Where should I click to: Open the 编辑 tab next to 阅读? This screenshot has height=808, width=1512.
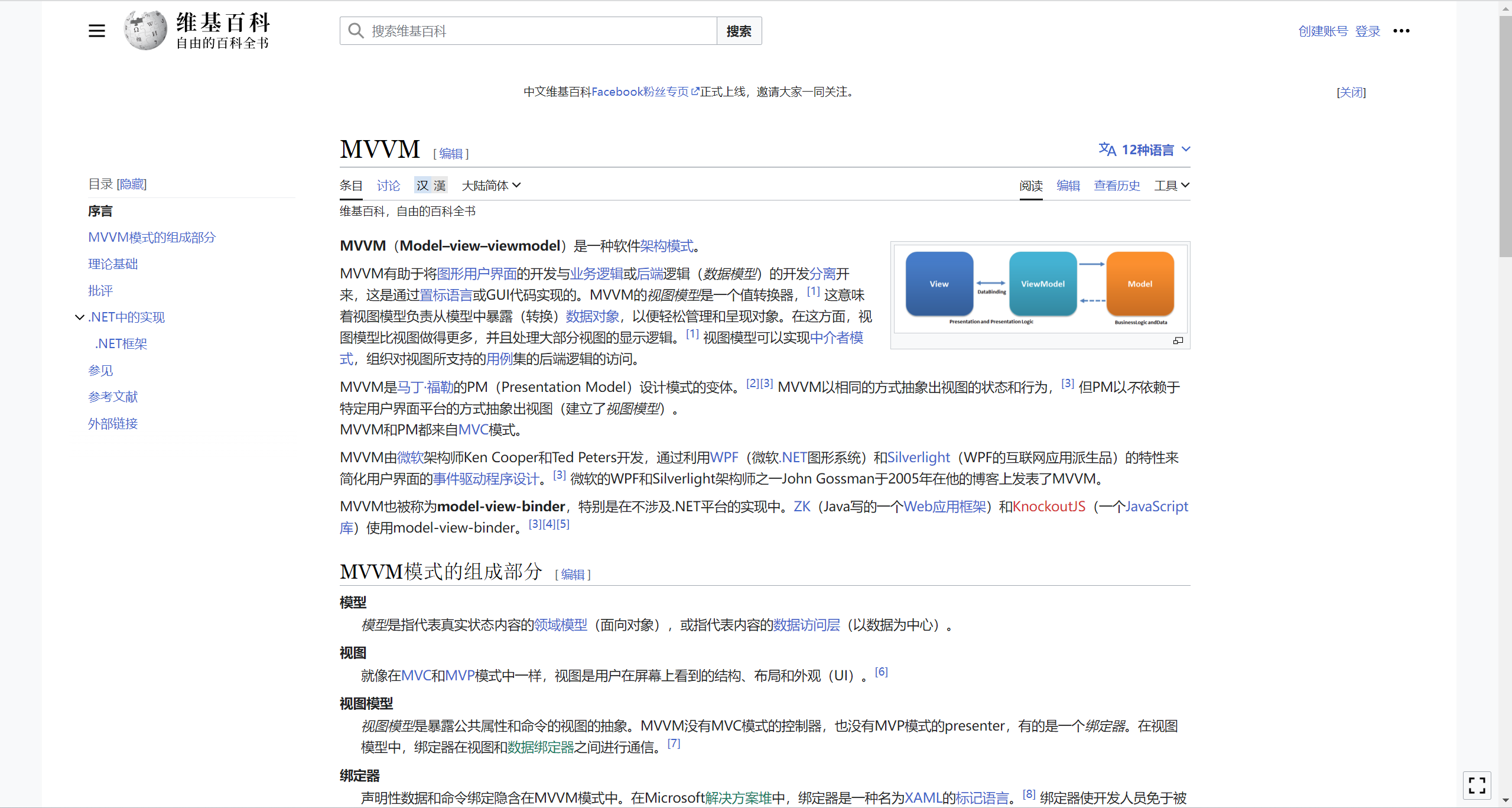point(1068,186)
